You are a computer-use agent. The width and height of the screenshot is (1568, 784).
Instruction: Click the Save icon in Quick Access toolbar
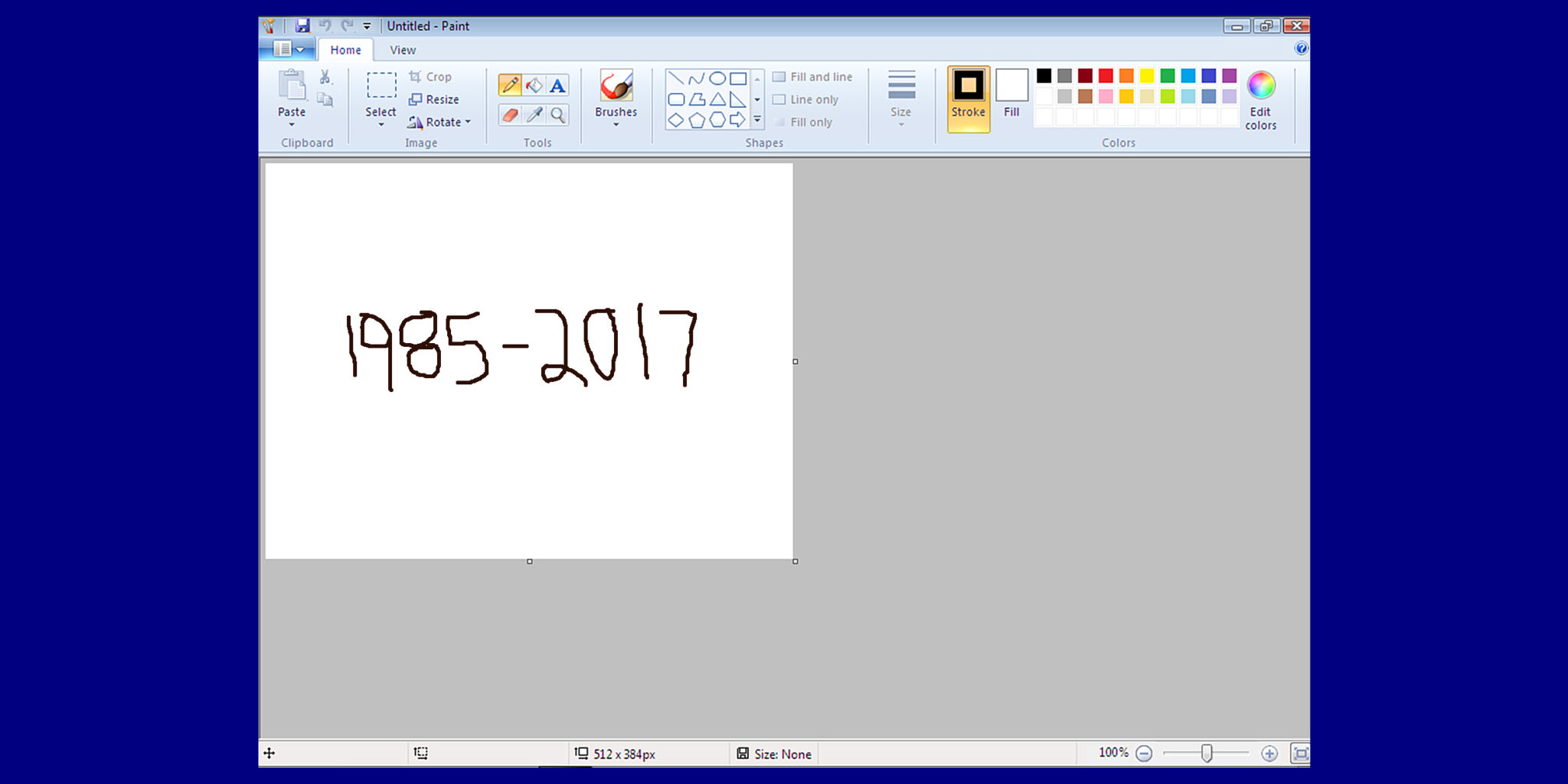[302, 25]
